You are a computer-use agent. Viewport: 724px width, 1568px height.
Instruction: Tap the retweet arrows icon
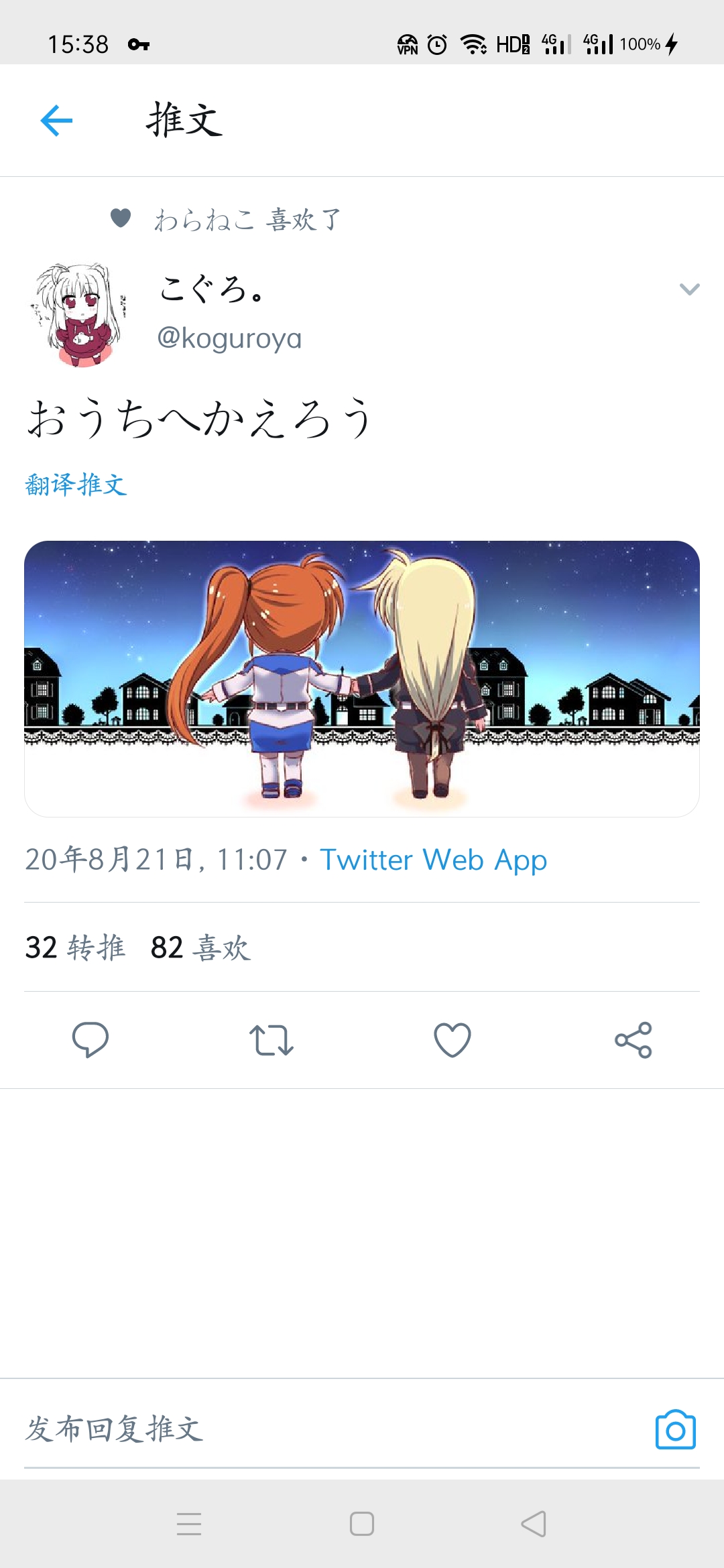click(271, 1040)
